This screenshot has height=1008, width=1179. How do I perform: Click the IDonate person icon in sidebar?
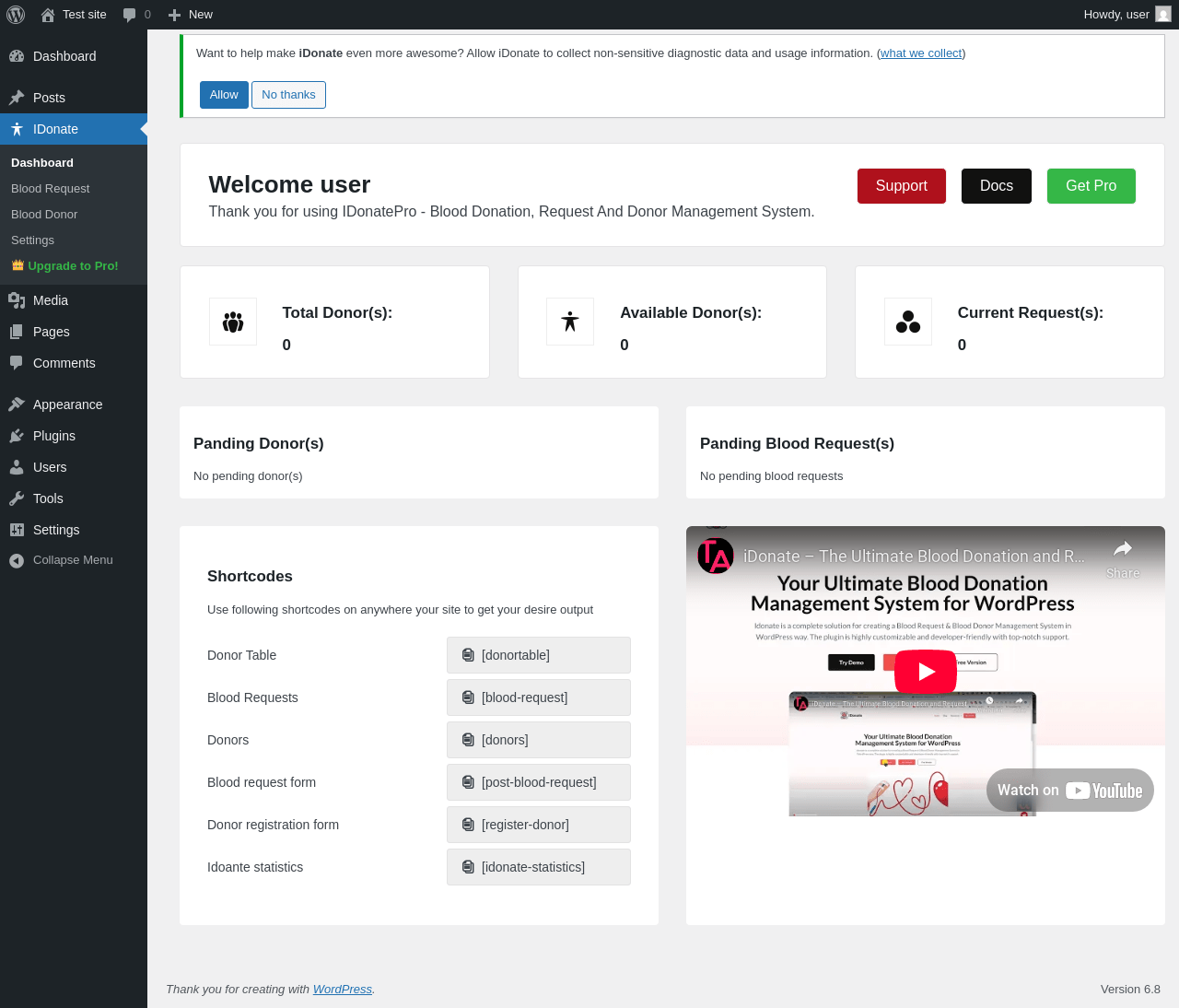(17, 129)
